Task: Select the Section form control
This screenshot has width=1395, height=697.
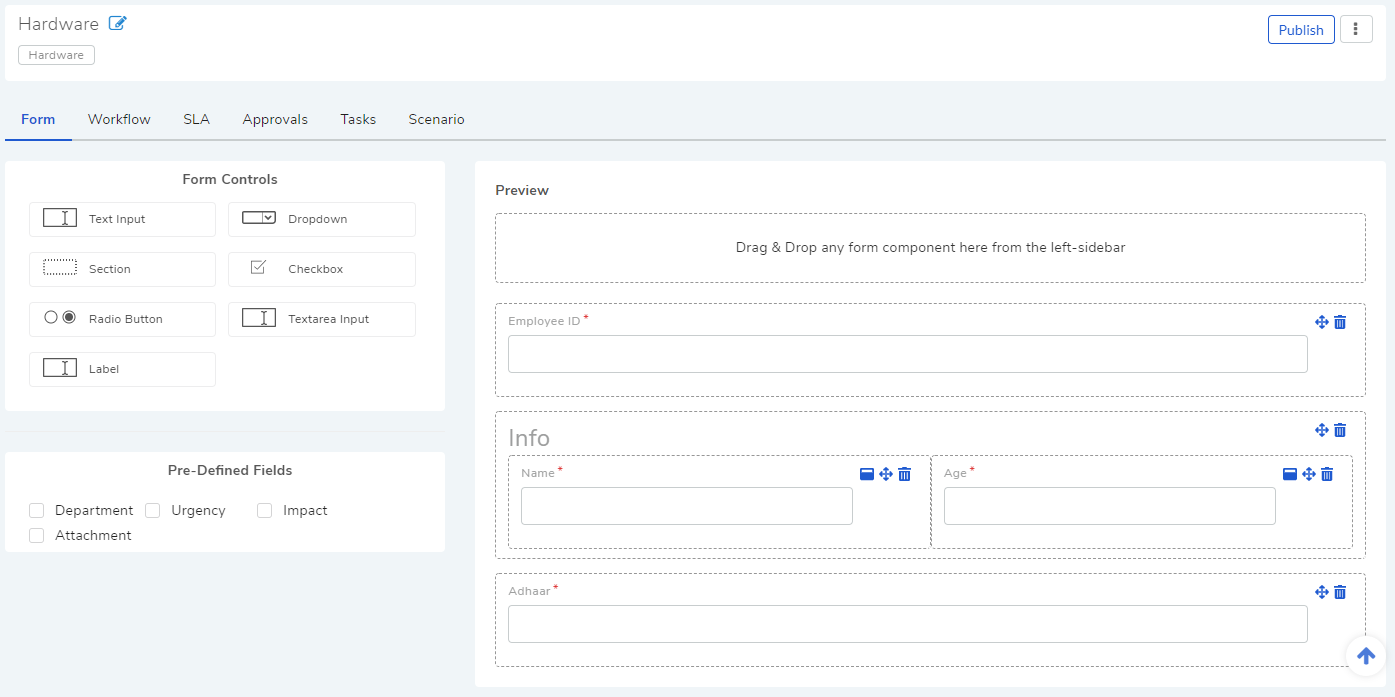Action: pyautogui.click(x=122, y=269)
